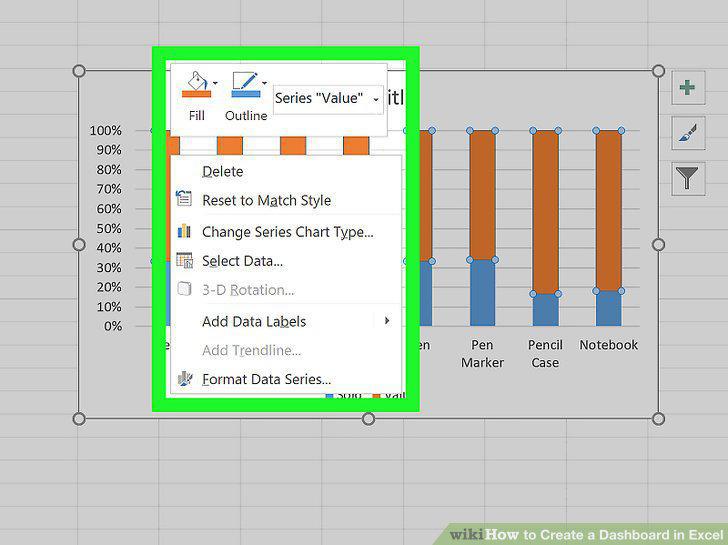
Task: Click the Reset to Match Style icon
Action: point(184,199)
